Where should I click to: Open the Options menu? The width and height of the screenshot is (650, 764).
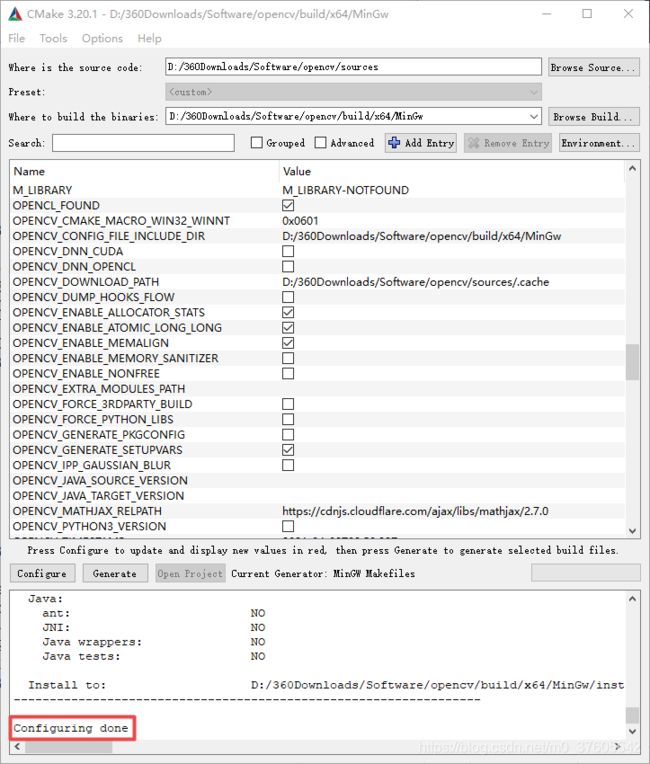click(x=102, y=38)
